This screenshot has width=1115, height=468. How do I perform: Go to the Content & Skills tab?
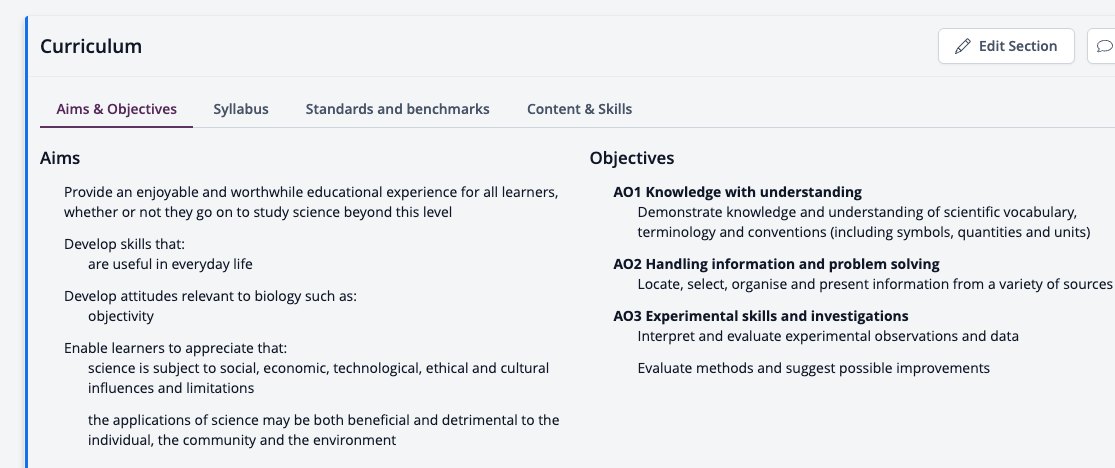[580, 109]
